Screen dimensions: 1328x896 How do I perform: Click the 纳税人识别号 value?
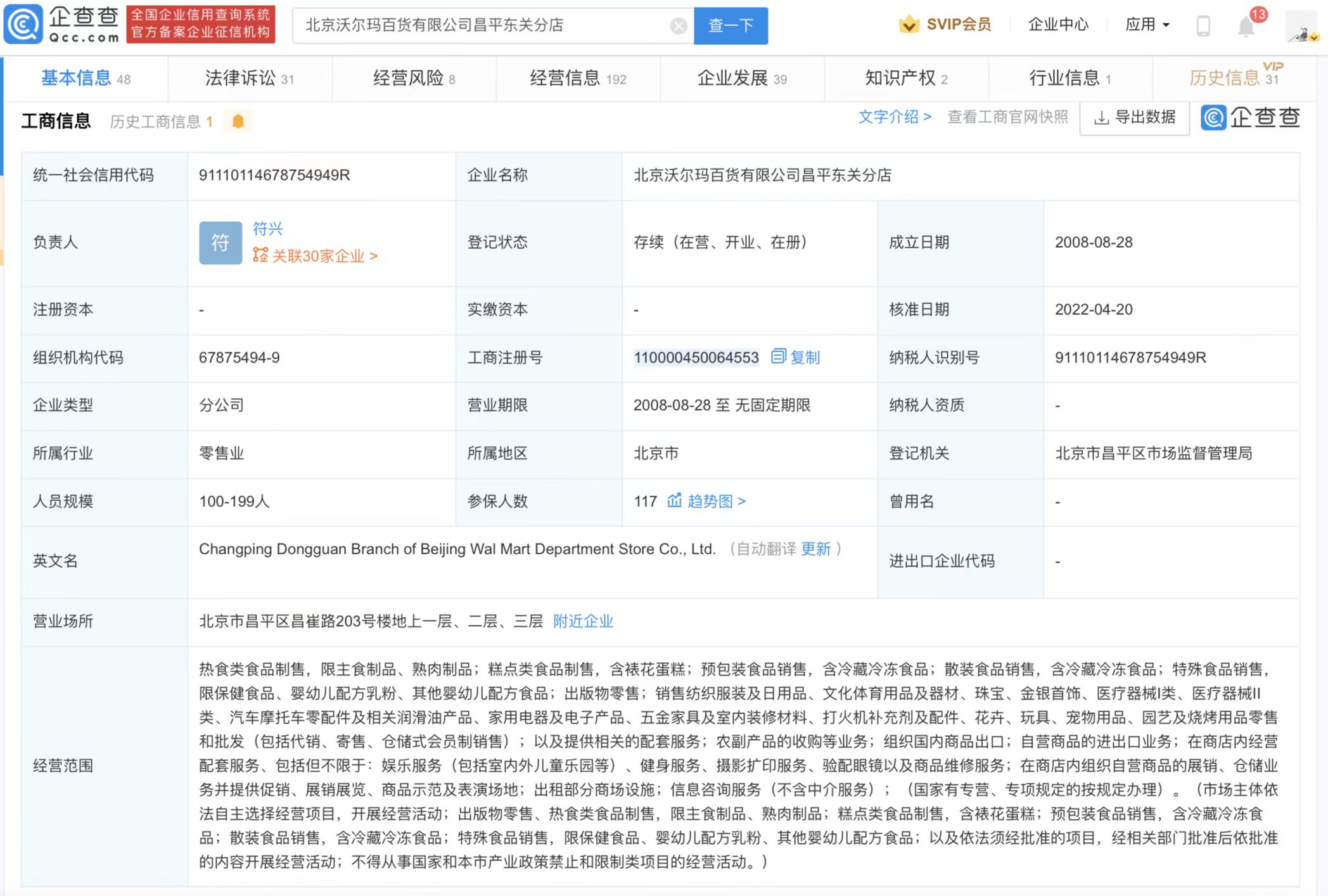click(x=1130, y=357)
